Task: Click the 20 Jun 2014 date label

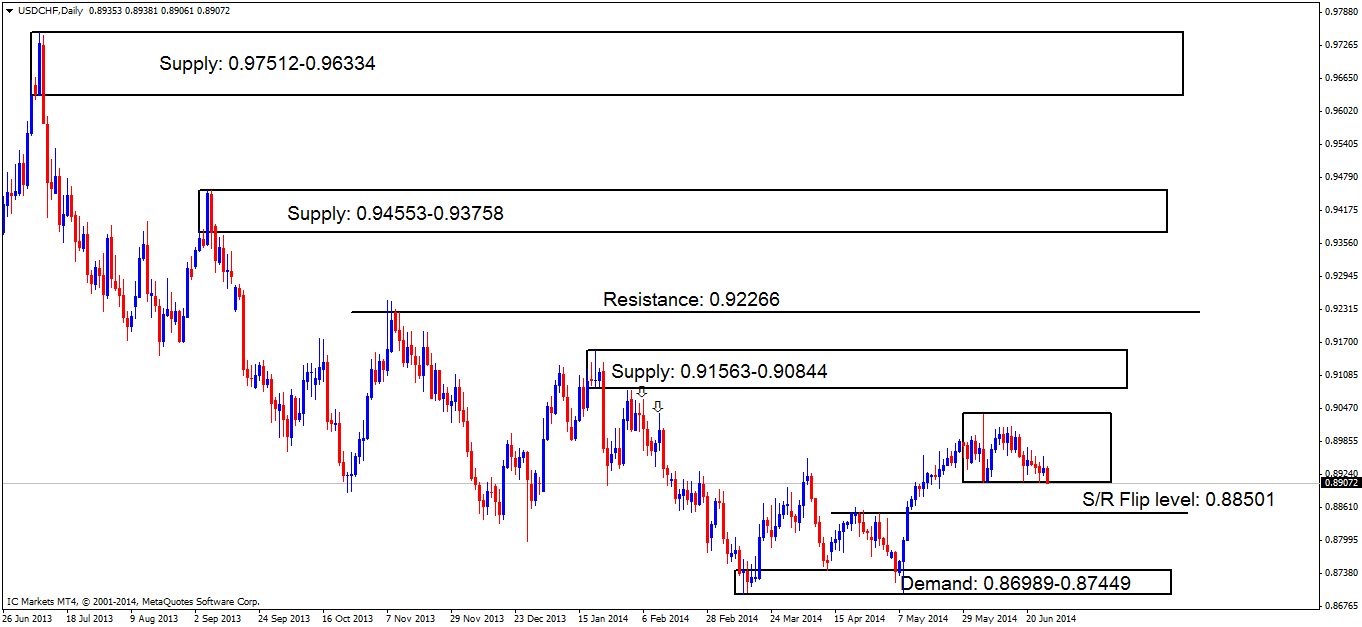Action: pos(1052,619)
